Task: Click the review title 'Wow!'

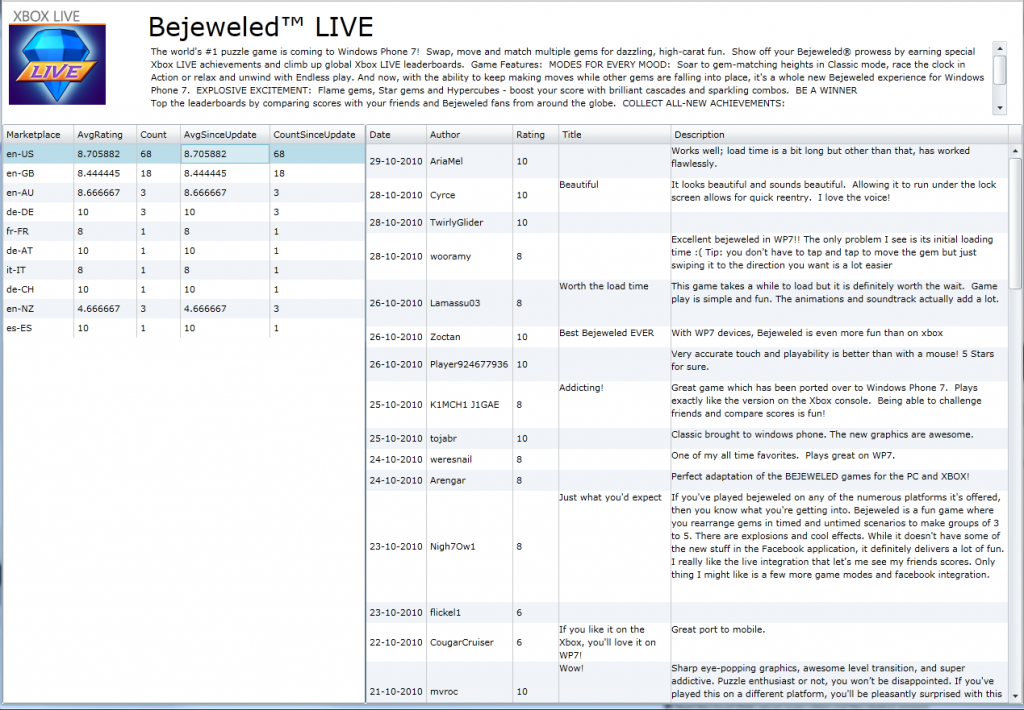Action: click(x=571, y=668)
